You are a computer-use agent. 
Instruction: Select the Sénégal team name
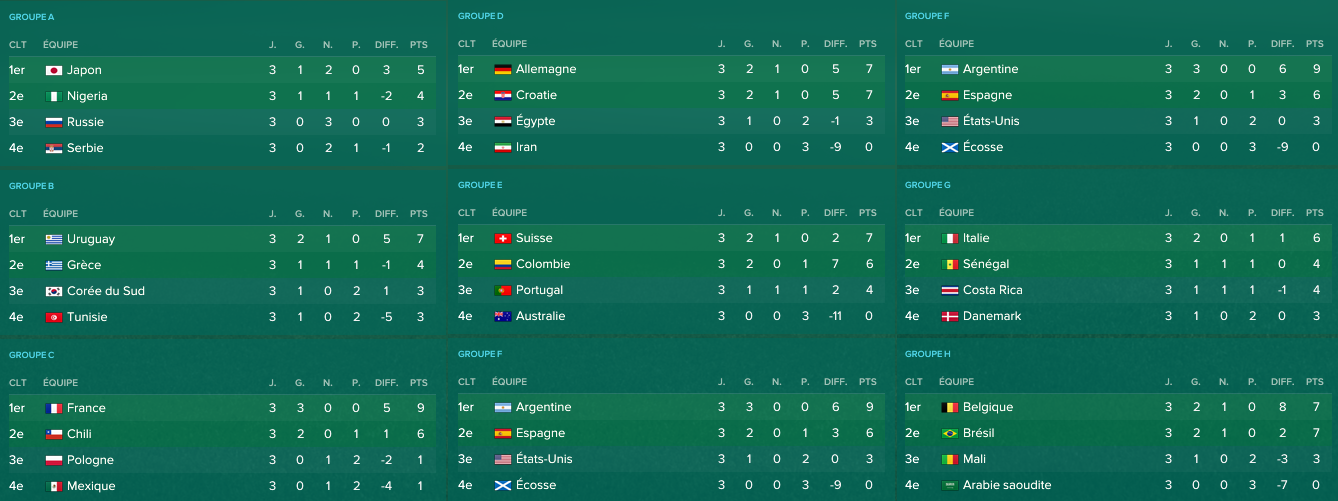tap(986, 264)
